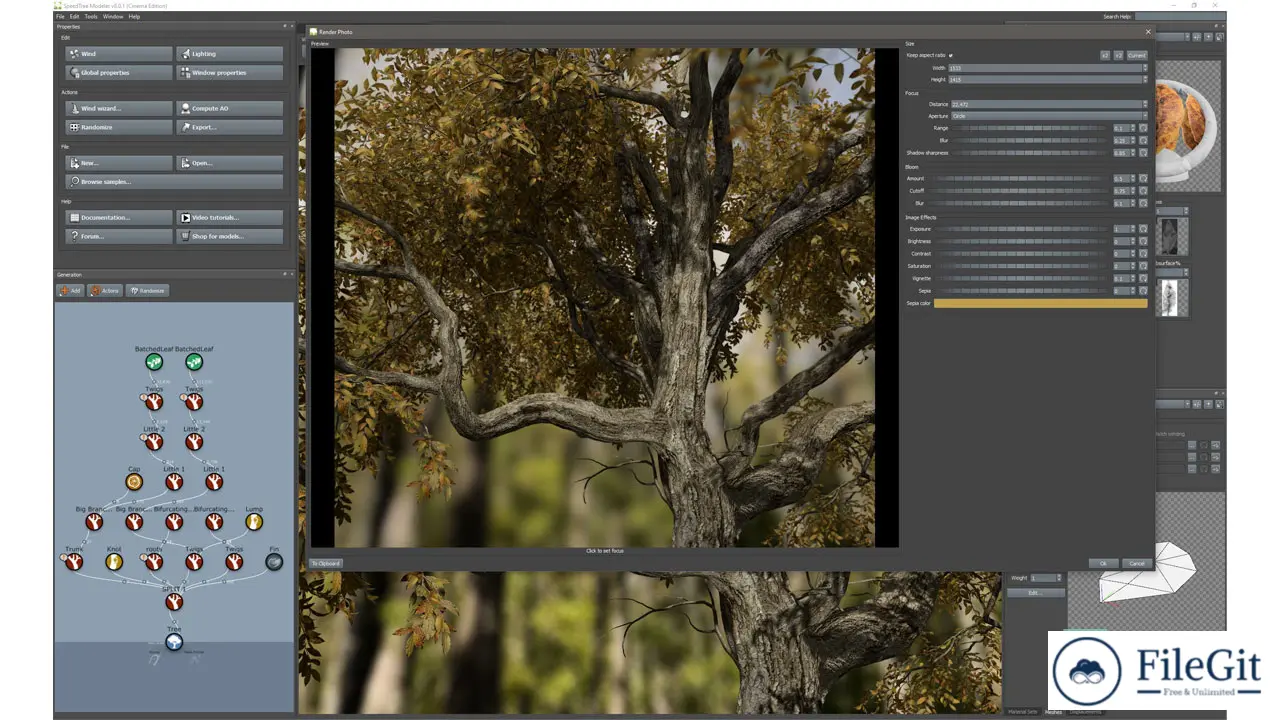The width and height of the screenshot is (1280, 720).
Task: Click the Wind button
Action: 119,54
